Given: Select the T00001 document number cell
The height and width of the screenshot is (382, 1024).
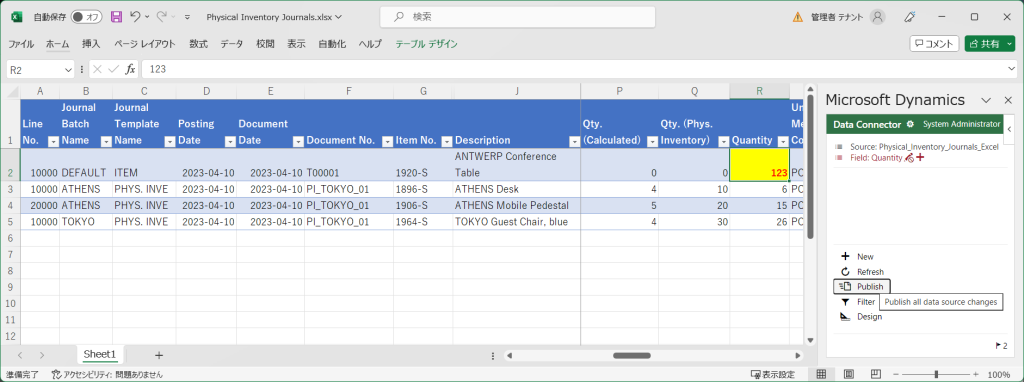Looking at the screenshot, I should point(349,165).
